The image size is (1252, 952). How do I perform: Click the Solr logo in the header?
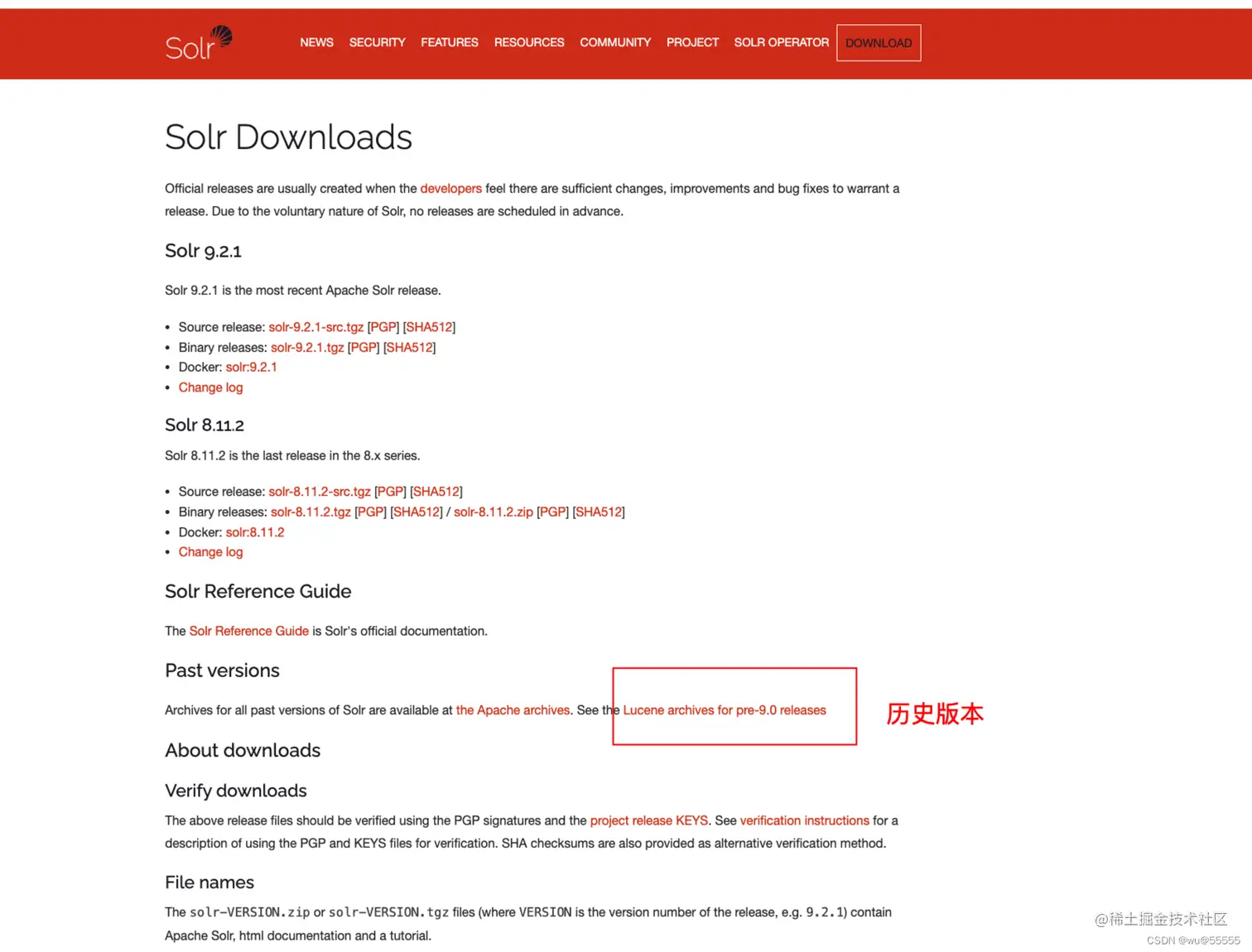(x=199, y=43)
